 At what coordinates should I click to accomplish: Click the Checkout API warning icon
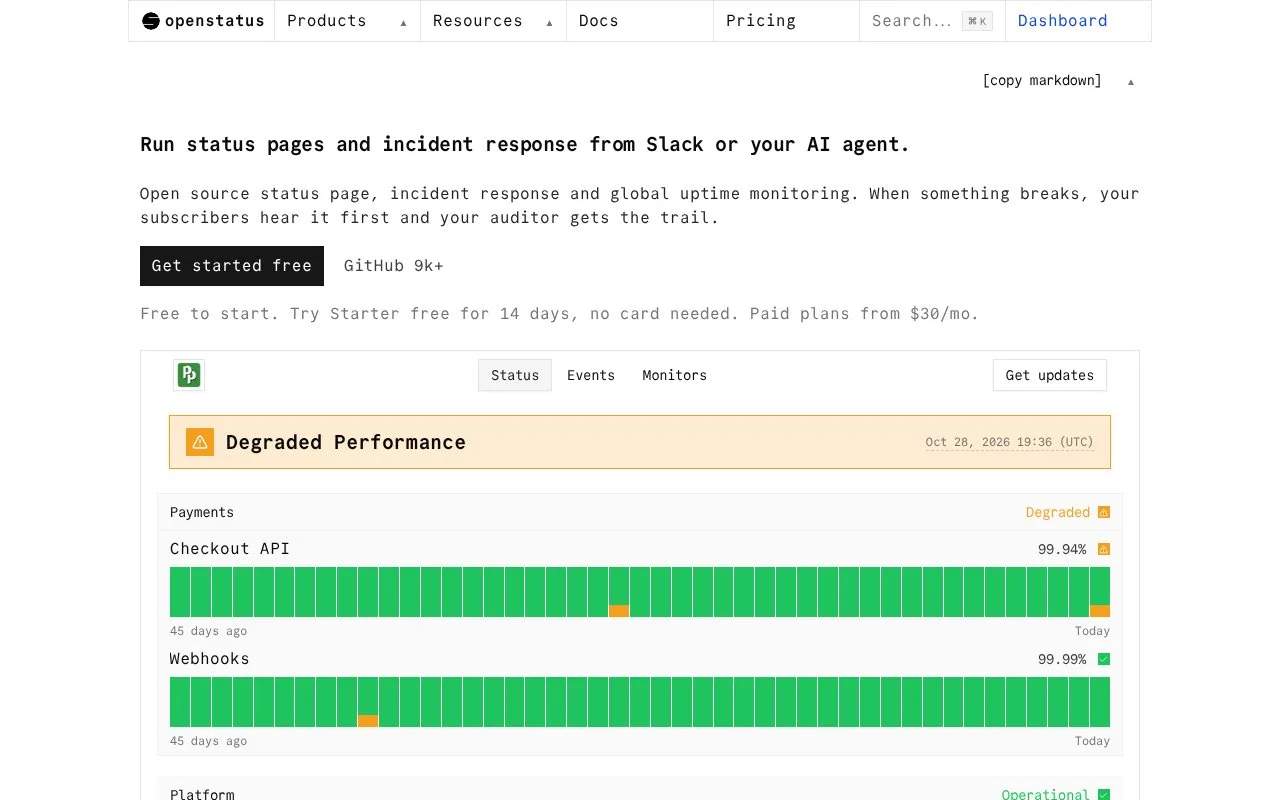1104,549
